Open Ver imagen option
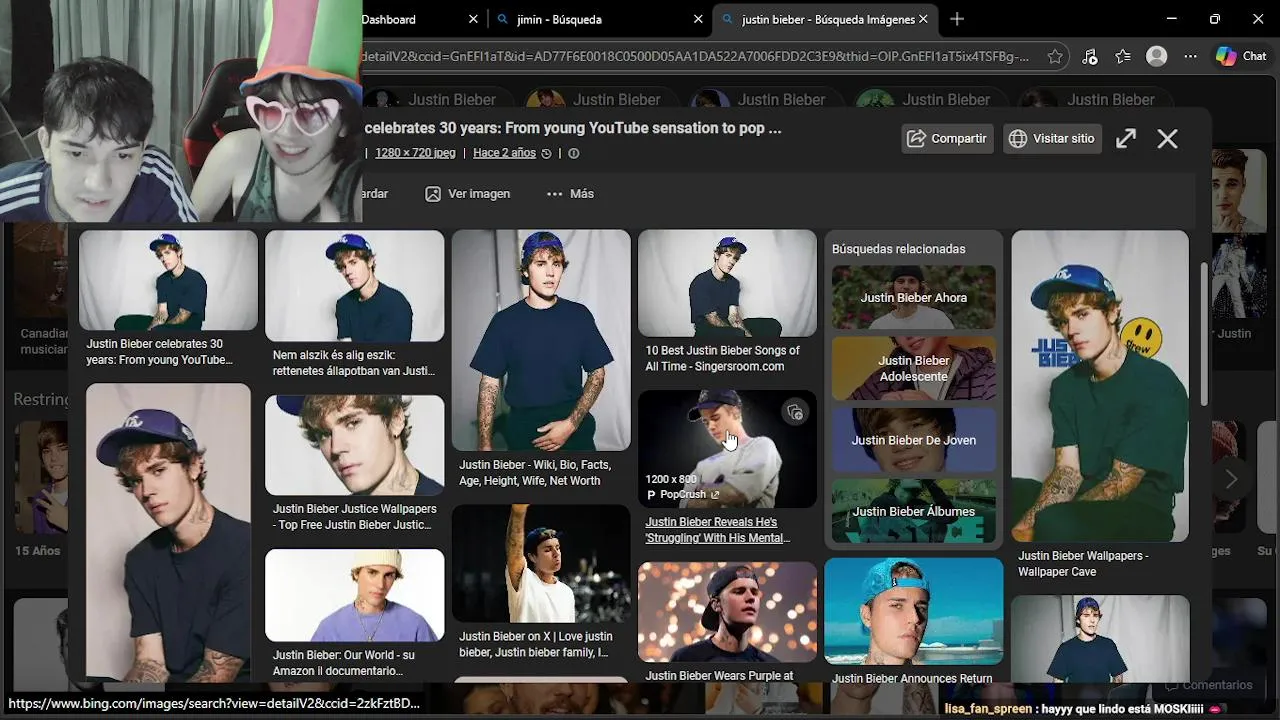The width and height of the screenshot is (1280, 720). [468, 194]
